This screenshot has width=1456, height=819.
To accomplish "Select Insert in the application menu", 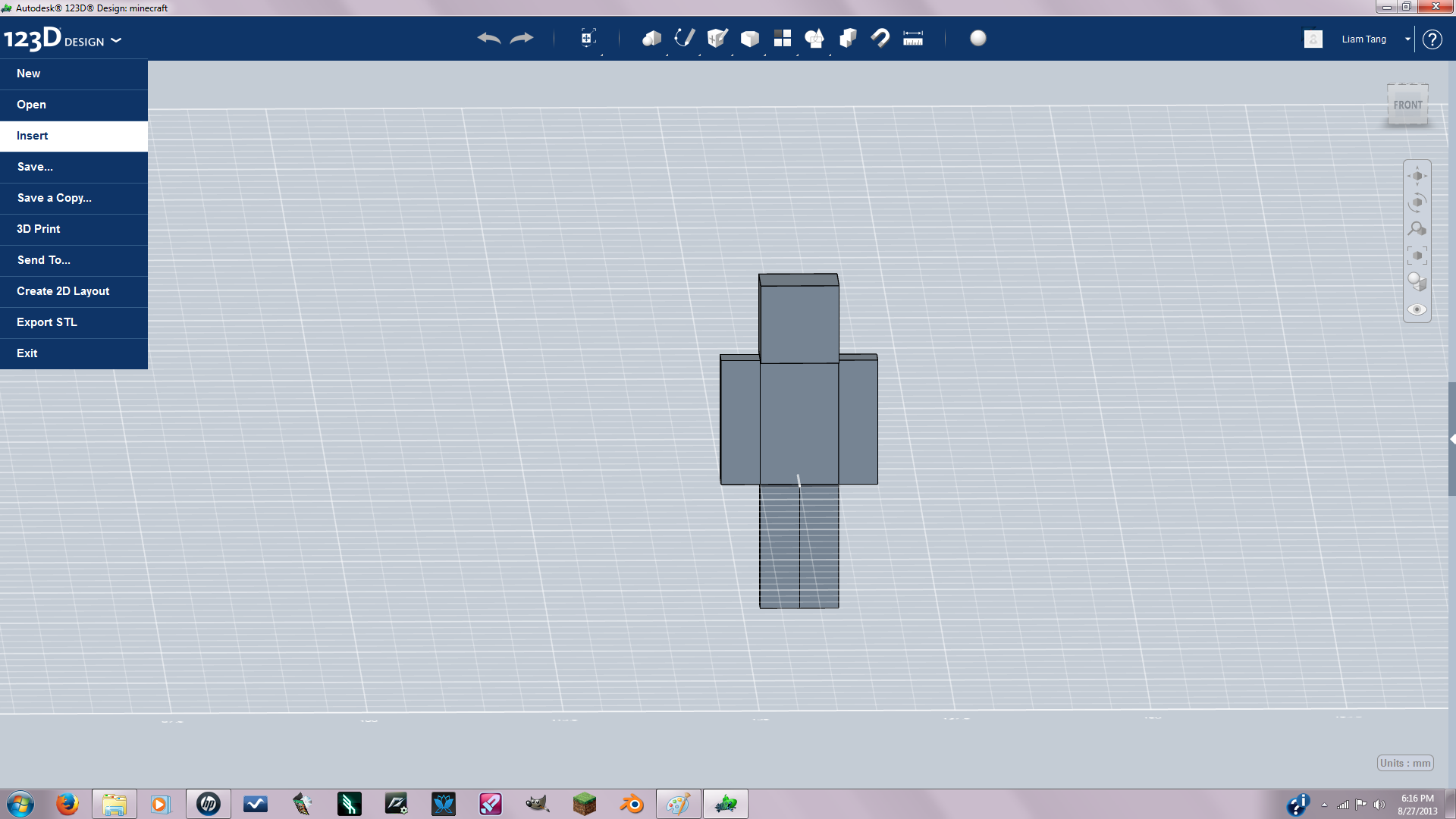I will (74, 136).
